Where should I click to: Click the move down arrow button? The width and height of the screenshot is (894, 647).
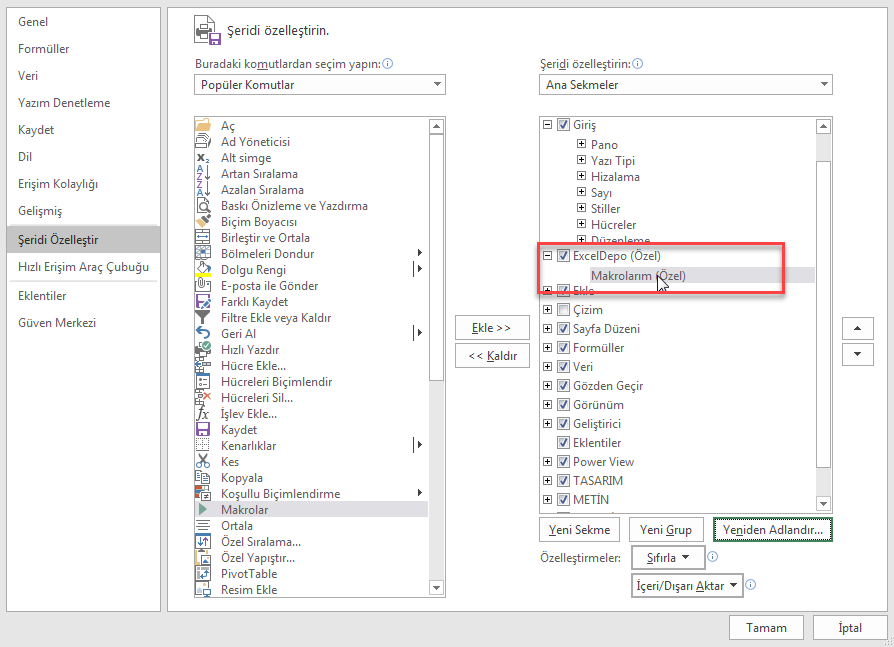858,354
